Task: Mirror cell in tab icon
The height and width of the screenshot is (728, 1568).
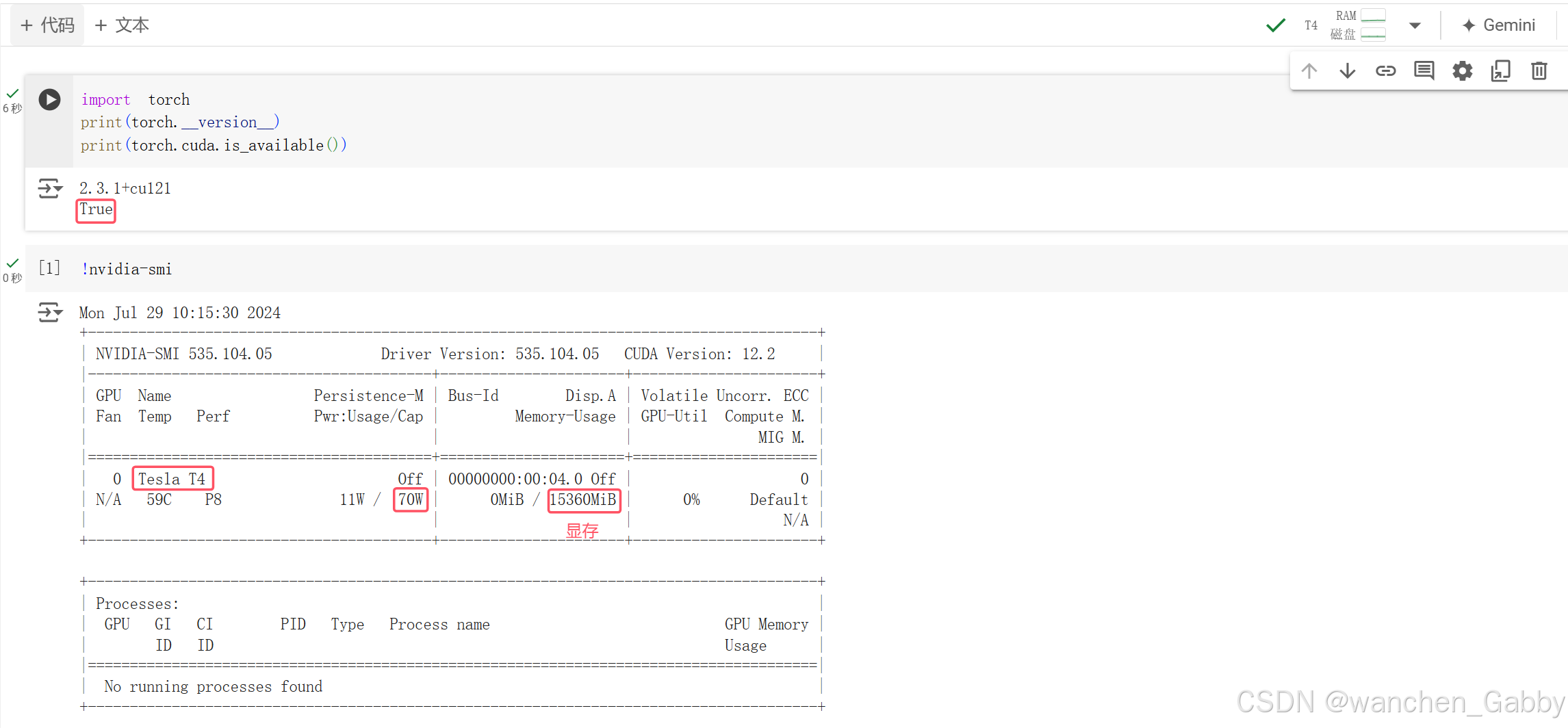Action: point(1501,70)
